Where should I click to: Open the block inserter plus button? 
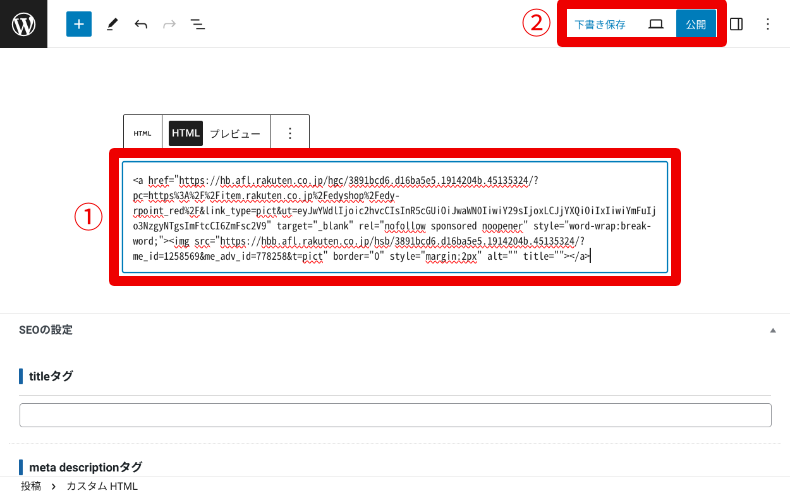[79, 24]
